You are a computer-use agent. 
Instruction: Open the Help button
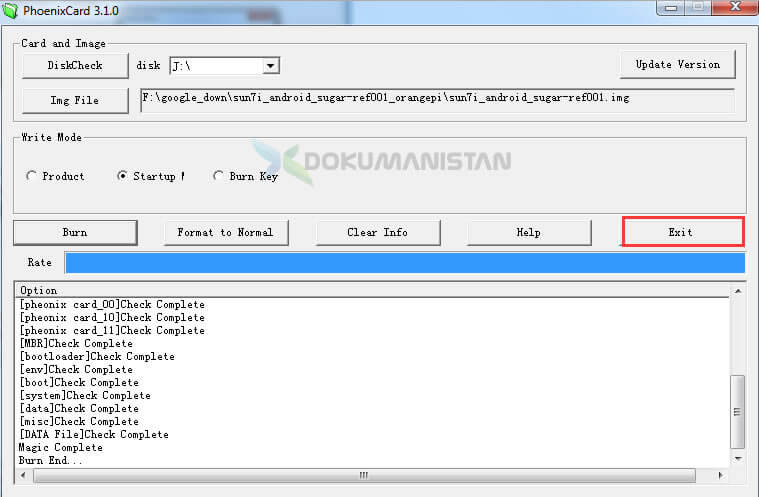[529, 233]
